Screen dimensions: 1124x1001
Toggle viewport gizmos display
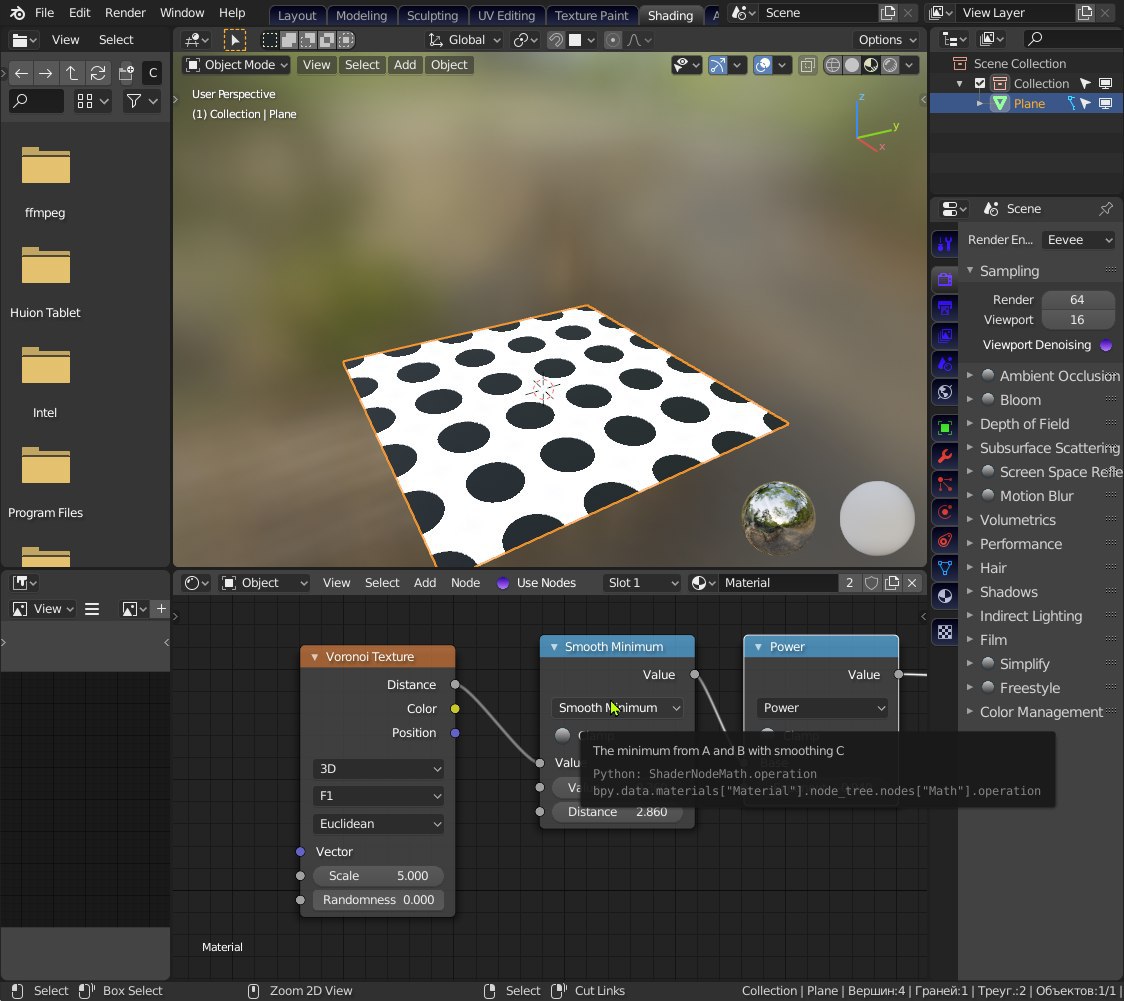tap(718, 65)
